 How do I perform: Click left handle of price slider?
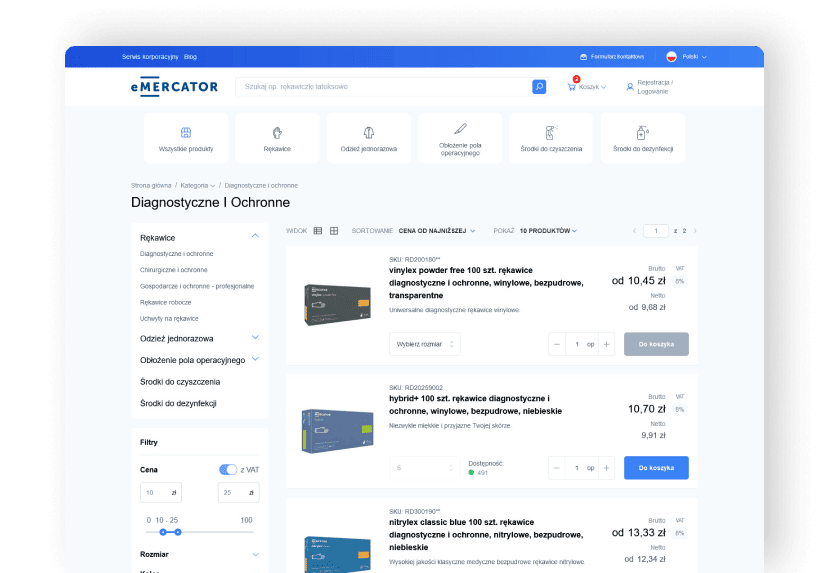click(x=163, y=532)
